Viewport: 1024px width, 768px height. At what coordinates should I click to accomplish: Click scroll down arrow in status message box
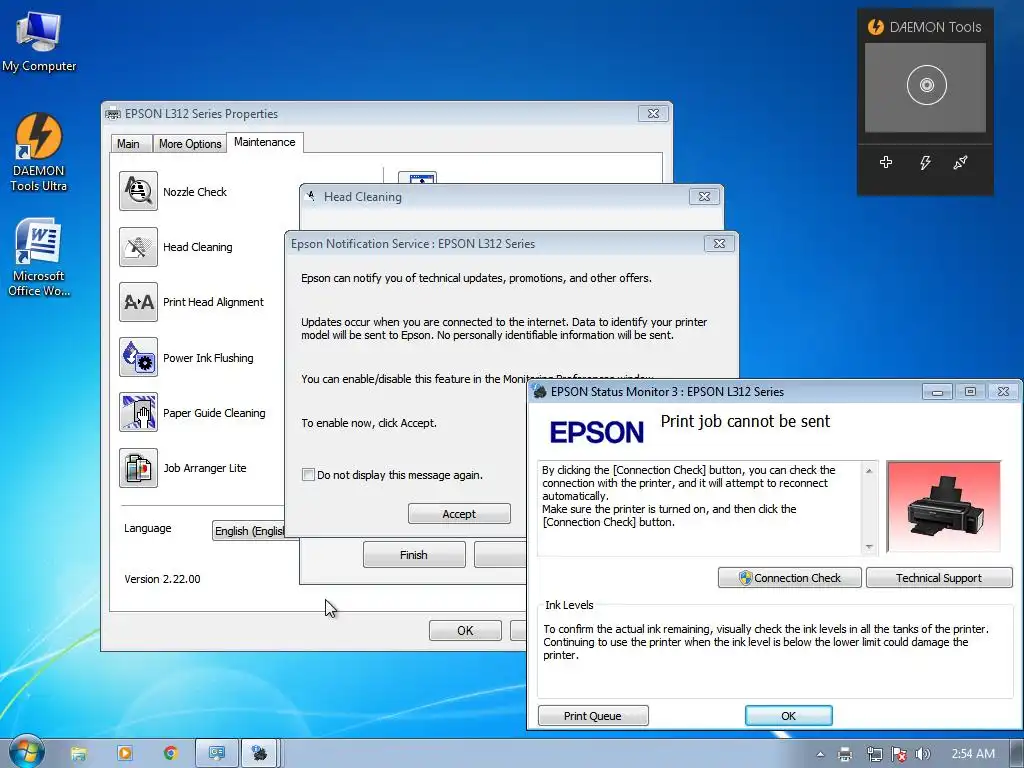[869, 547]
